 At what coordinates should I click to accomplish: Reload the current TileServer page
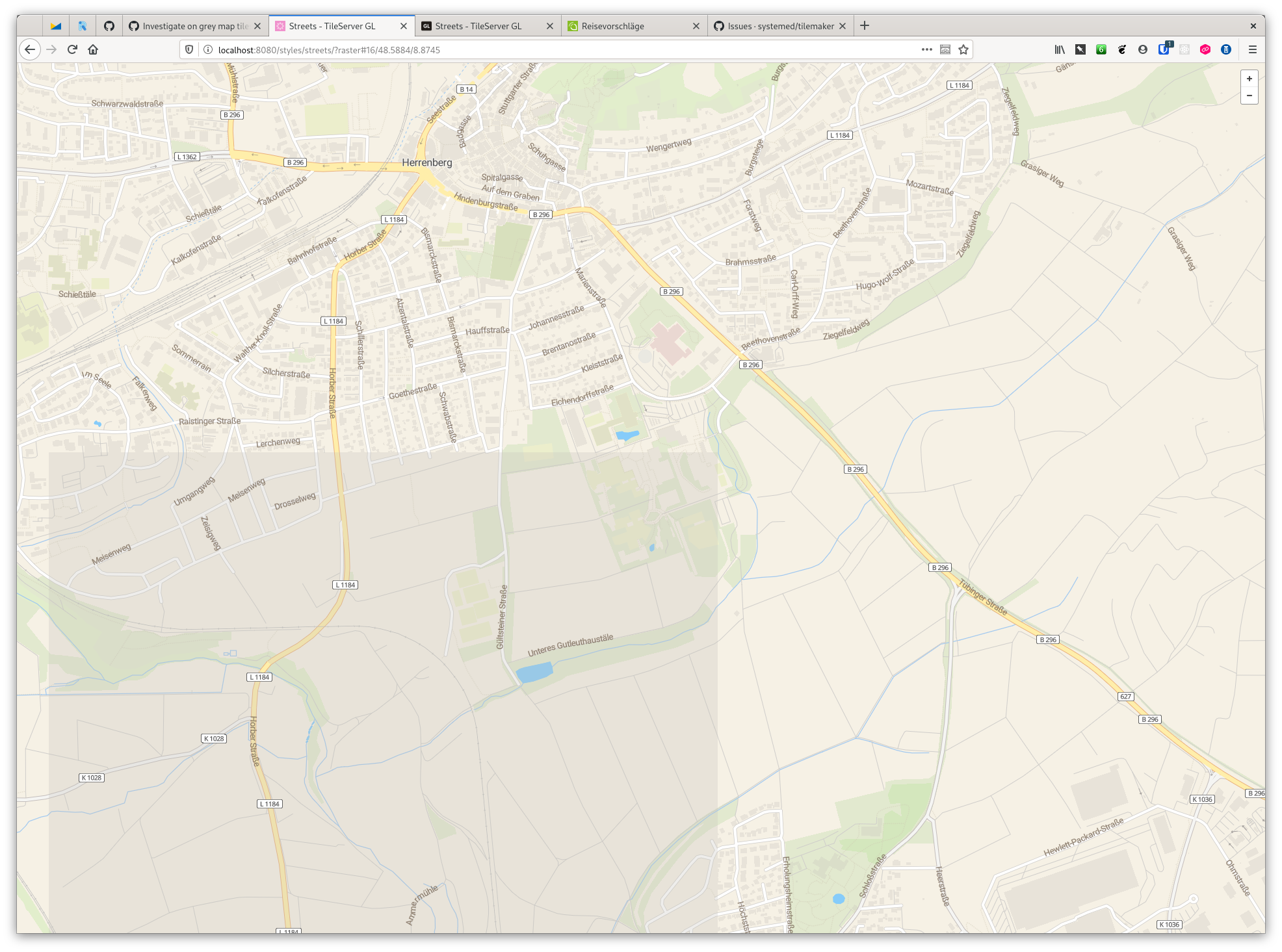pos(72,49)
